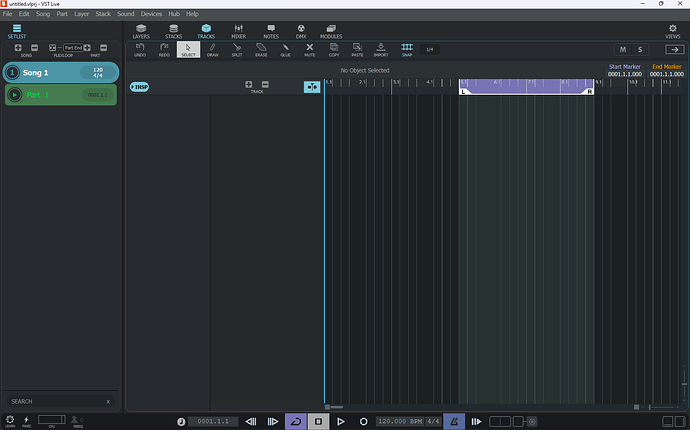
Task: Click the 0001.1.1 position display
Action: pyautogui.click(x=213, y=422)
